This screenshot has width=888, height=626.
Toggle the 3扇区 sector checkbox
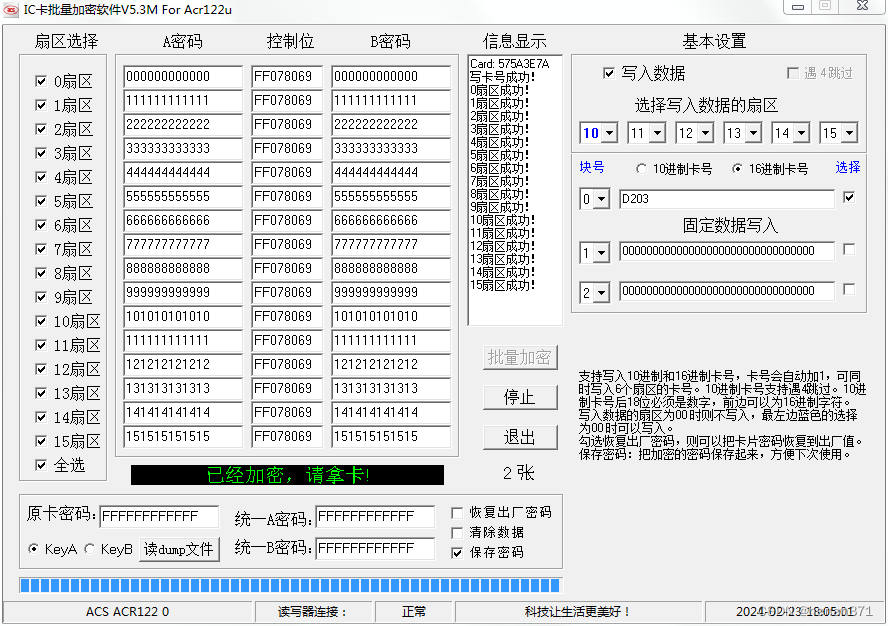[x=41, y=153]
